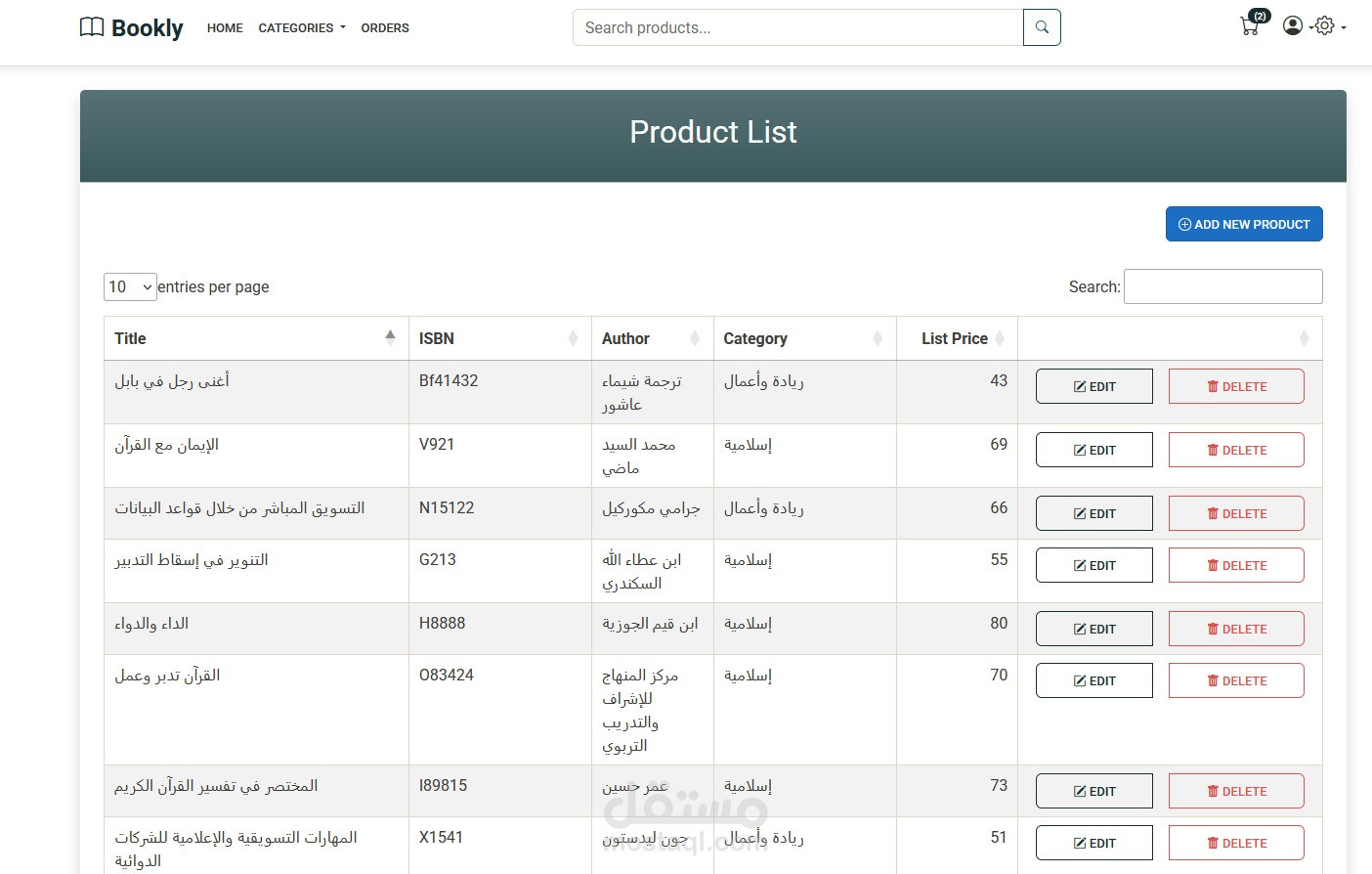Sort by the Author column arrows
The width and height of the screenshot is (1372, 874).
[x=695, y=338]
